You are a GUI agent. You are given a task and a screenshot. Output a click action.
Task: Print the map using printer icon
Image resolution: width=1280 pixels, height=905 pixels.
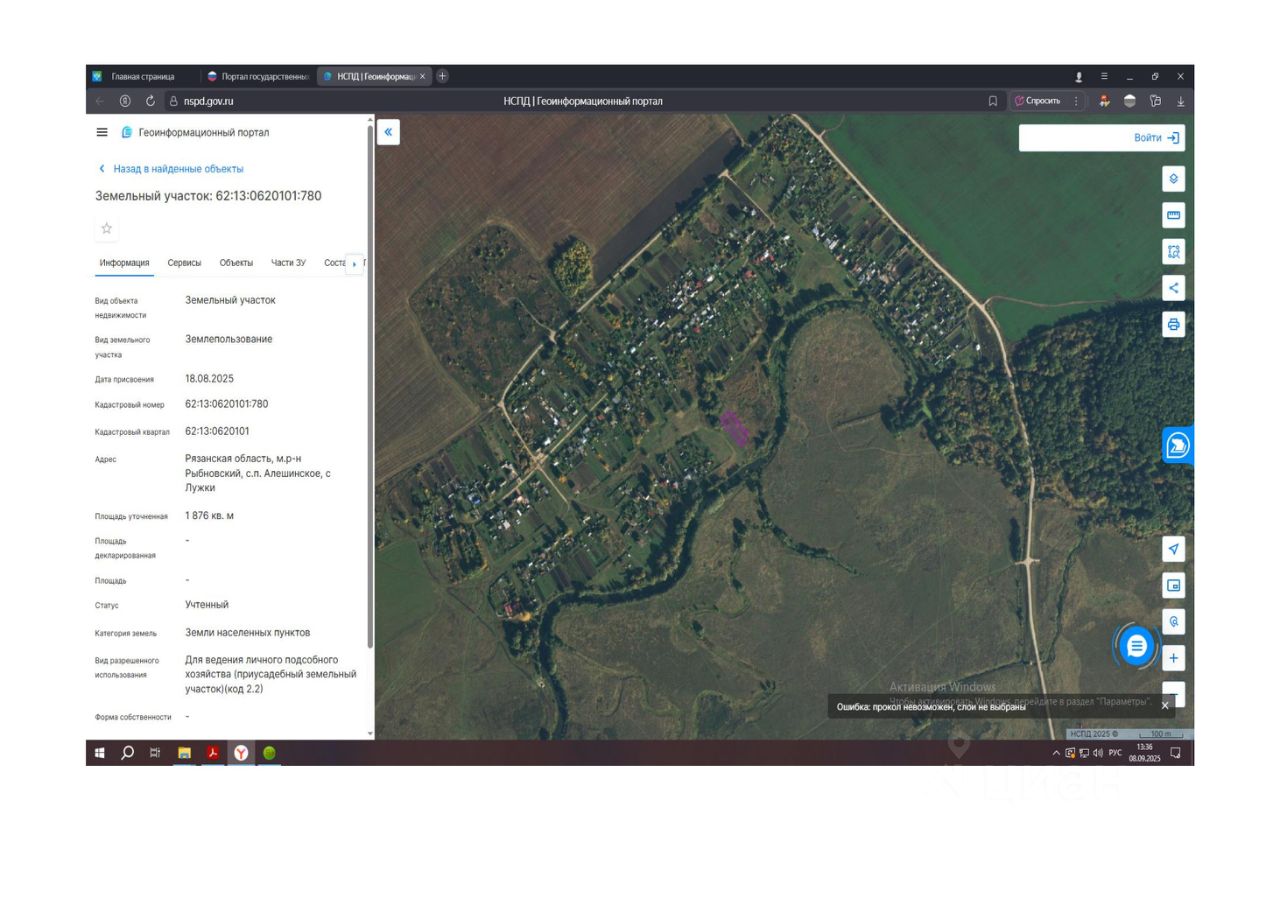pos(1174,324)
